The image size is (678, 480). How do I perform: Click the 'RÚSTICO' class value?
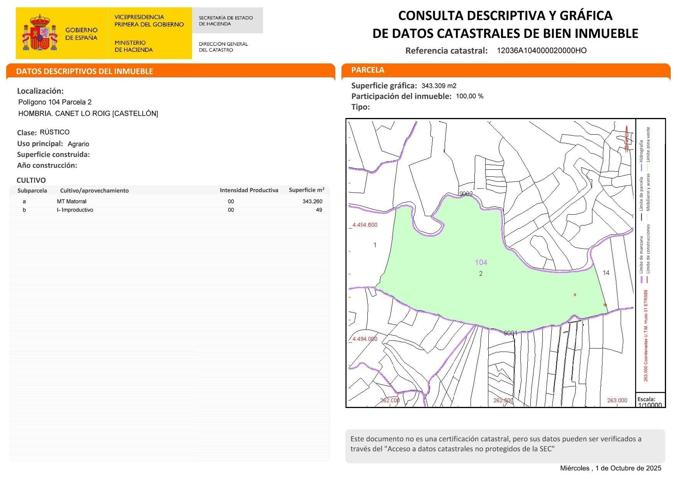(x=54, y=132)
